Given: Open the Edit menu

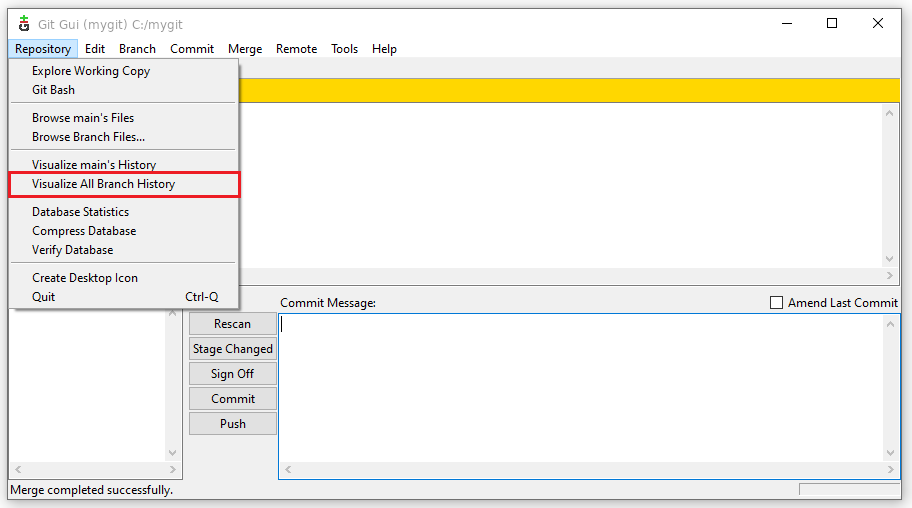Looking at the screenshot, I should (95, 49).
